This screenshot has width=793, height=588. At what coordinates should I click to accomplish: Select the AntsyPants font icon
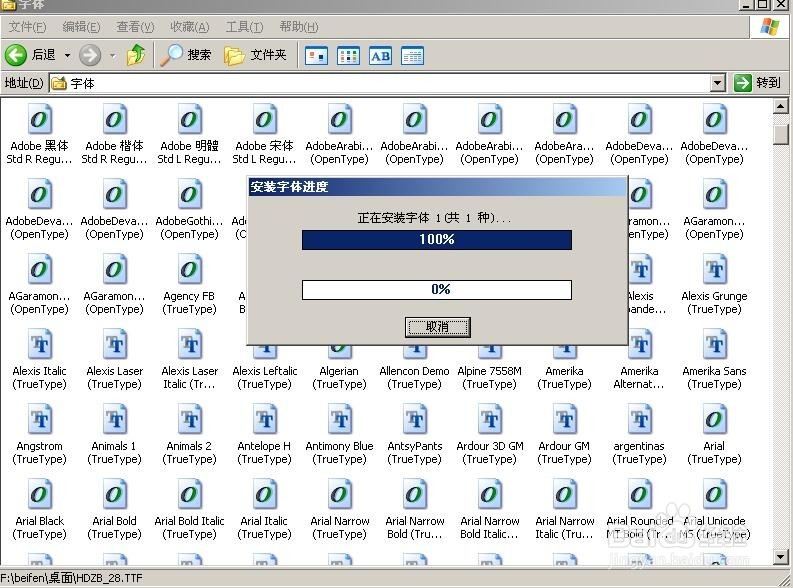(415, 419)
